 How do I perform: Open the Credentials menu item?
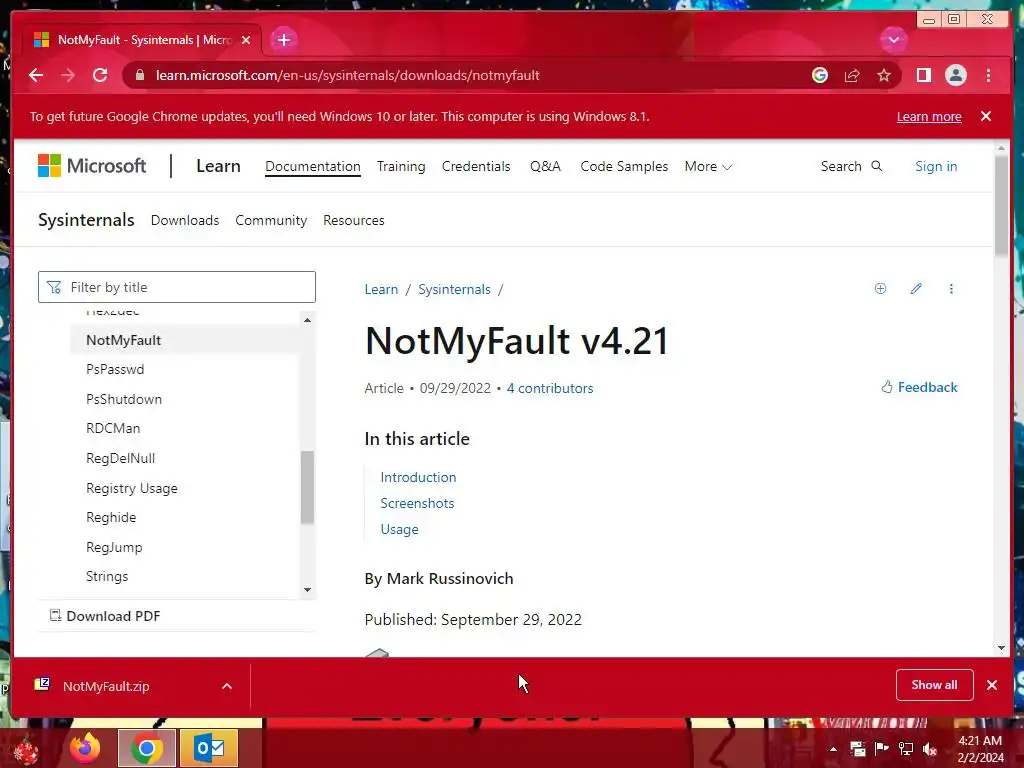(476, 166)
